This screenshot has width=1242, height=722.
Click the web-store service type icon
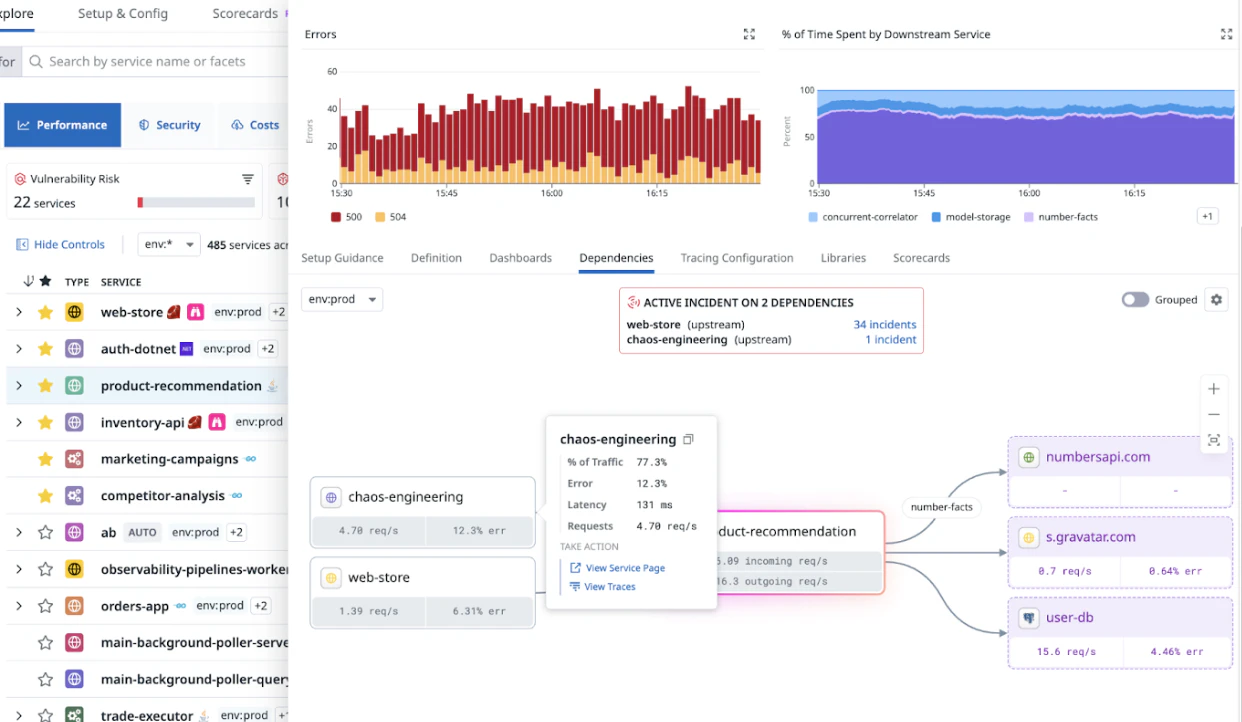pos(74,312)
